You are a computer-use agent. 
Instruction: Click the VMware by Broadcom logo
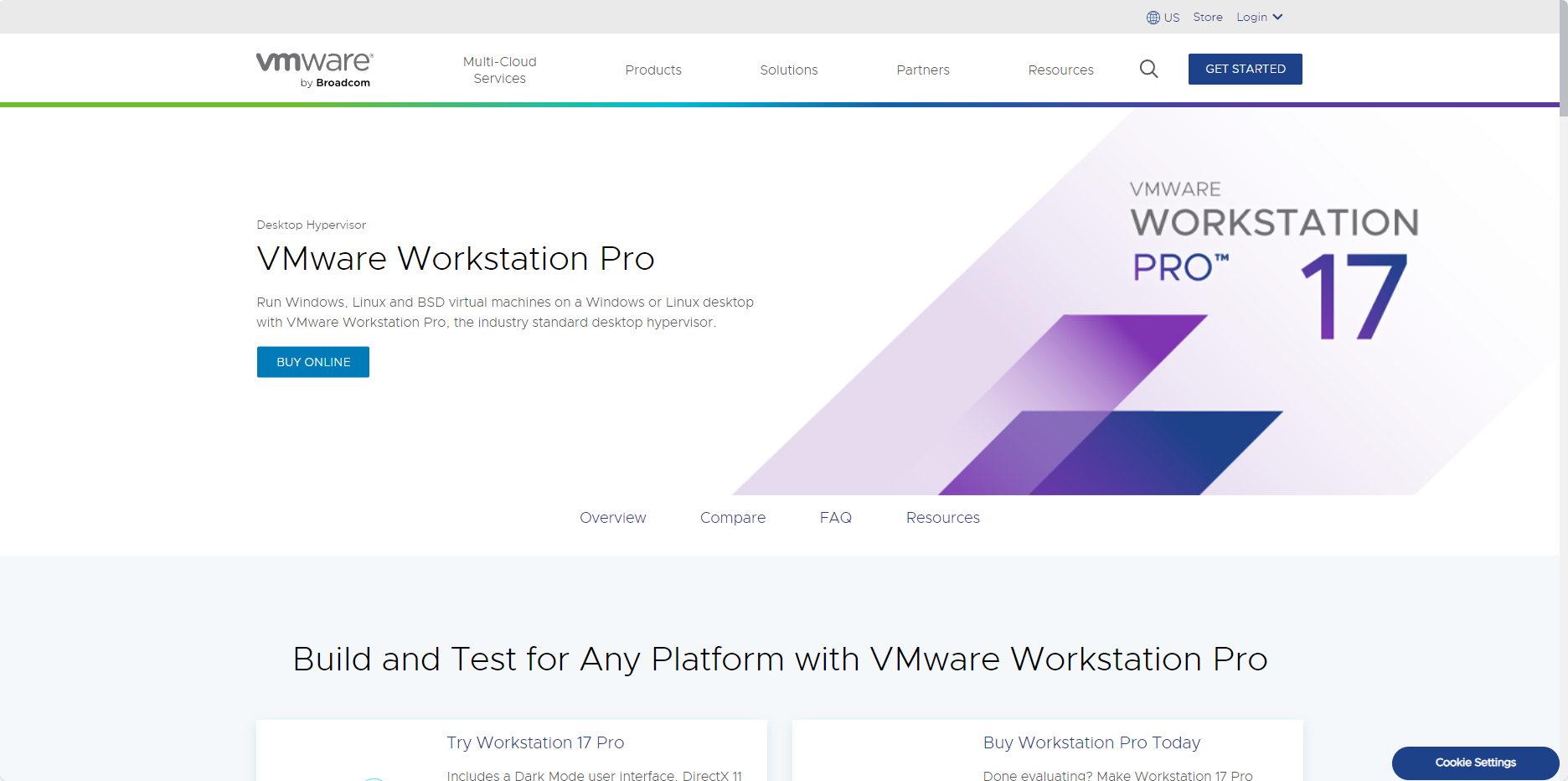click(315, 70)
